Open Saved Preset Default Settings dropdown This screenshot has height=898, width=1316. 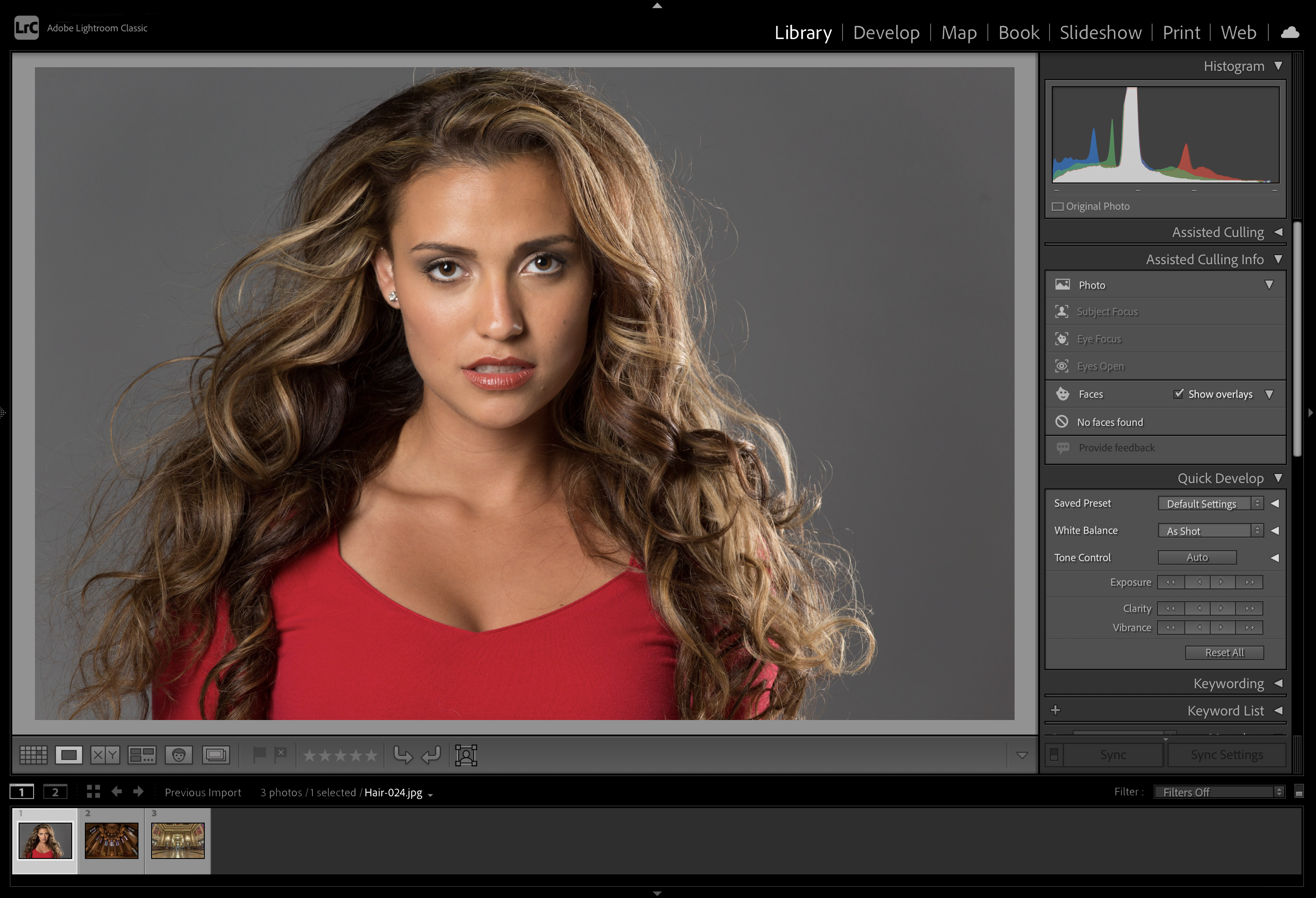tap(1211, 503)
